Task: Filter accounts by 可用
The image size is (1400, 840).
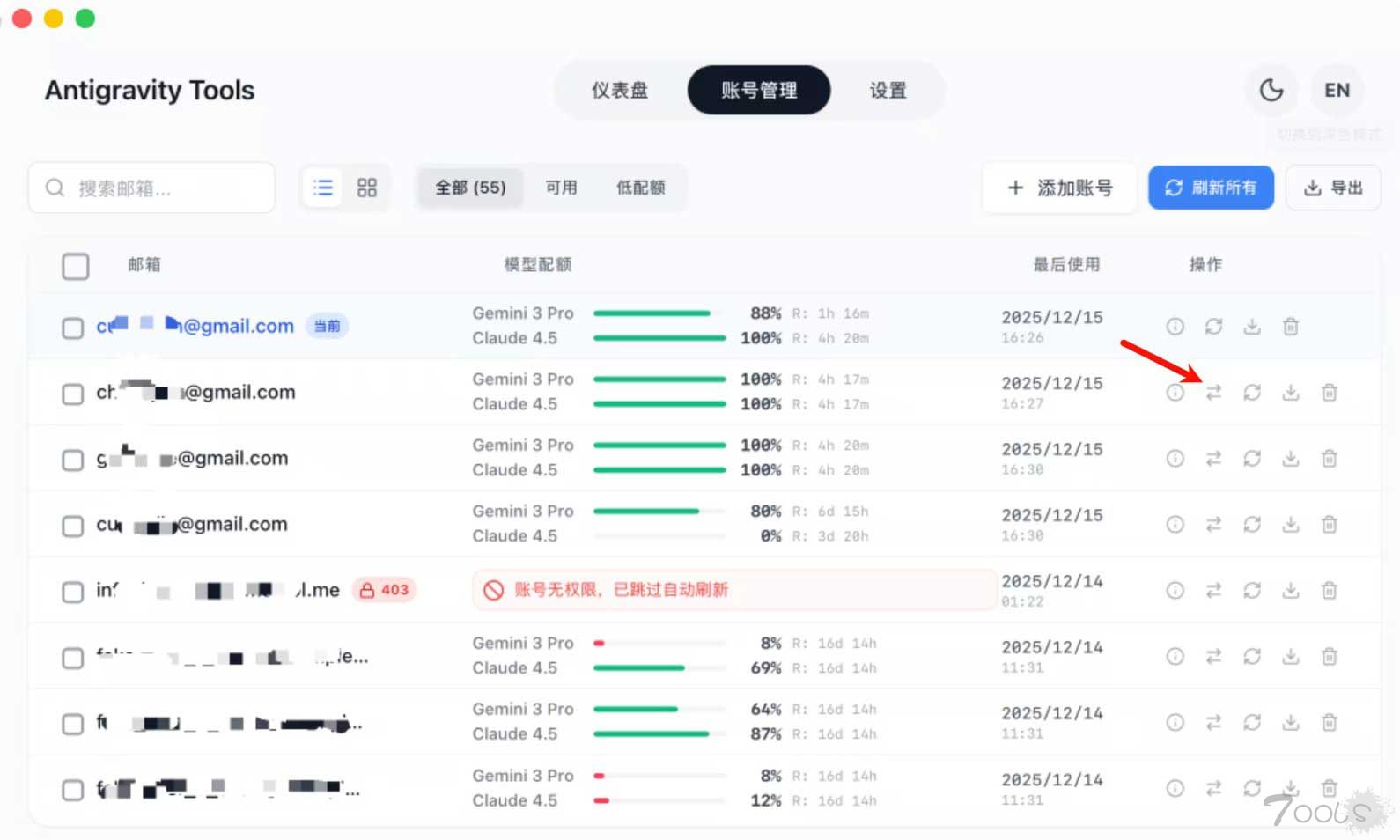Action: pos(561,188)
